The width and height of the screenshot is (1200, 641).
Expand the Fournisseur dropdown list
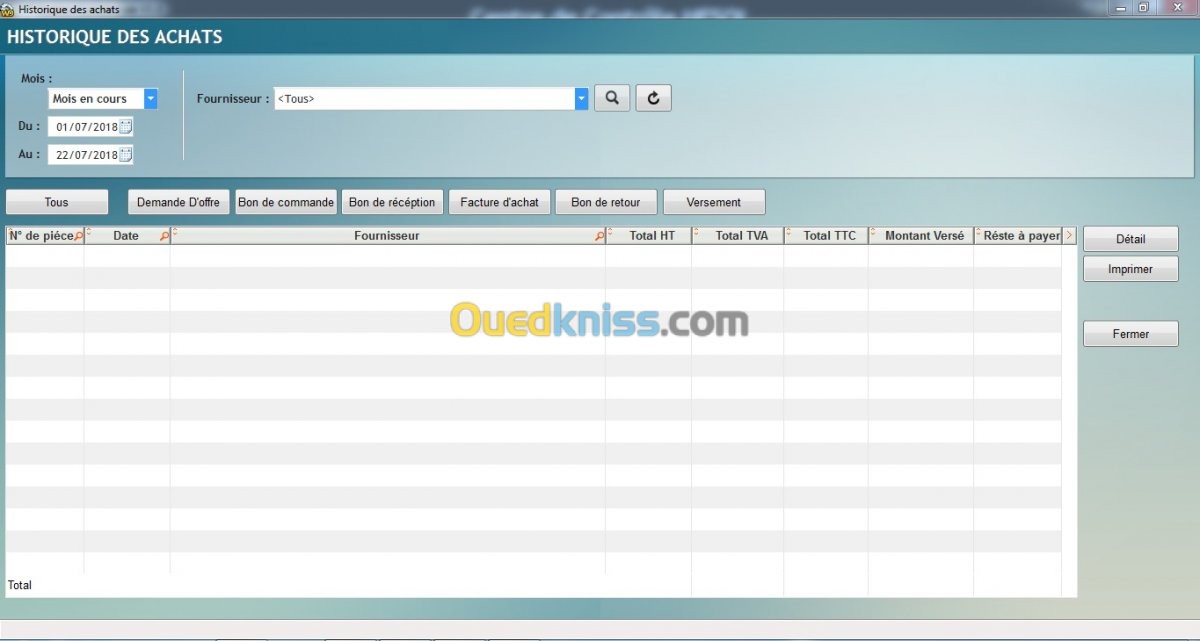point(581,99)
